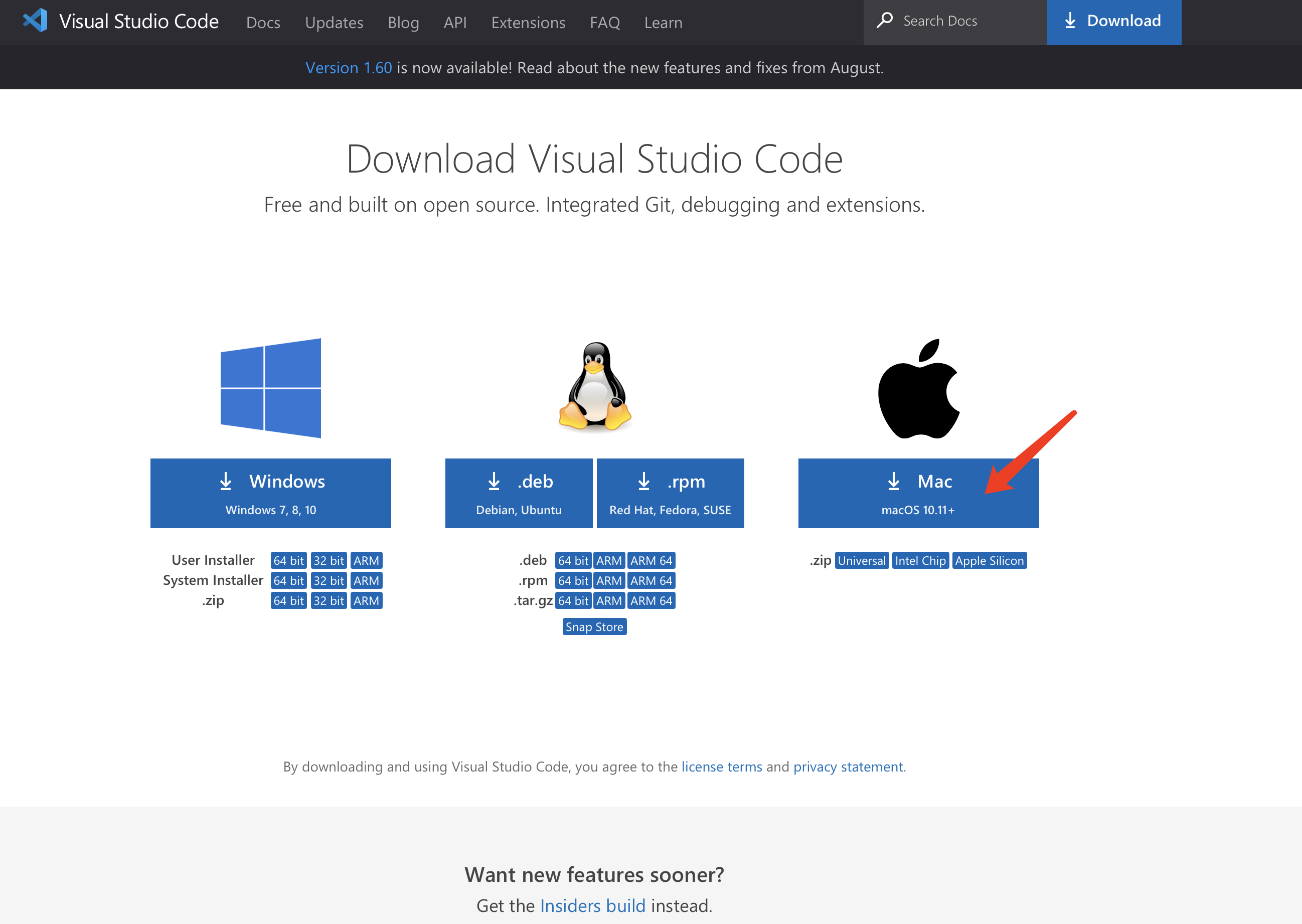This screenshot has height=924, width=1302.
Task: Select Apple Silicon zip download
Action: (x=989, y=560)
